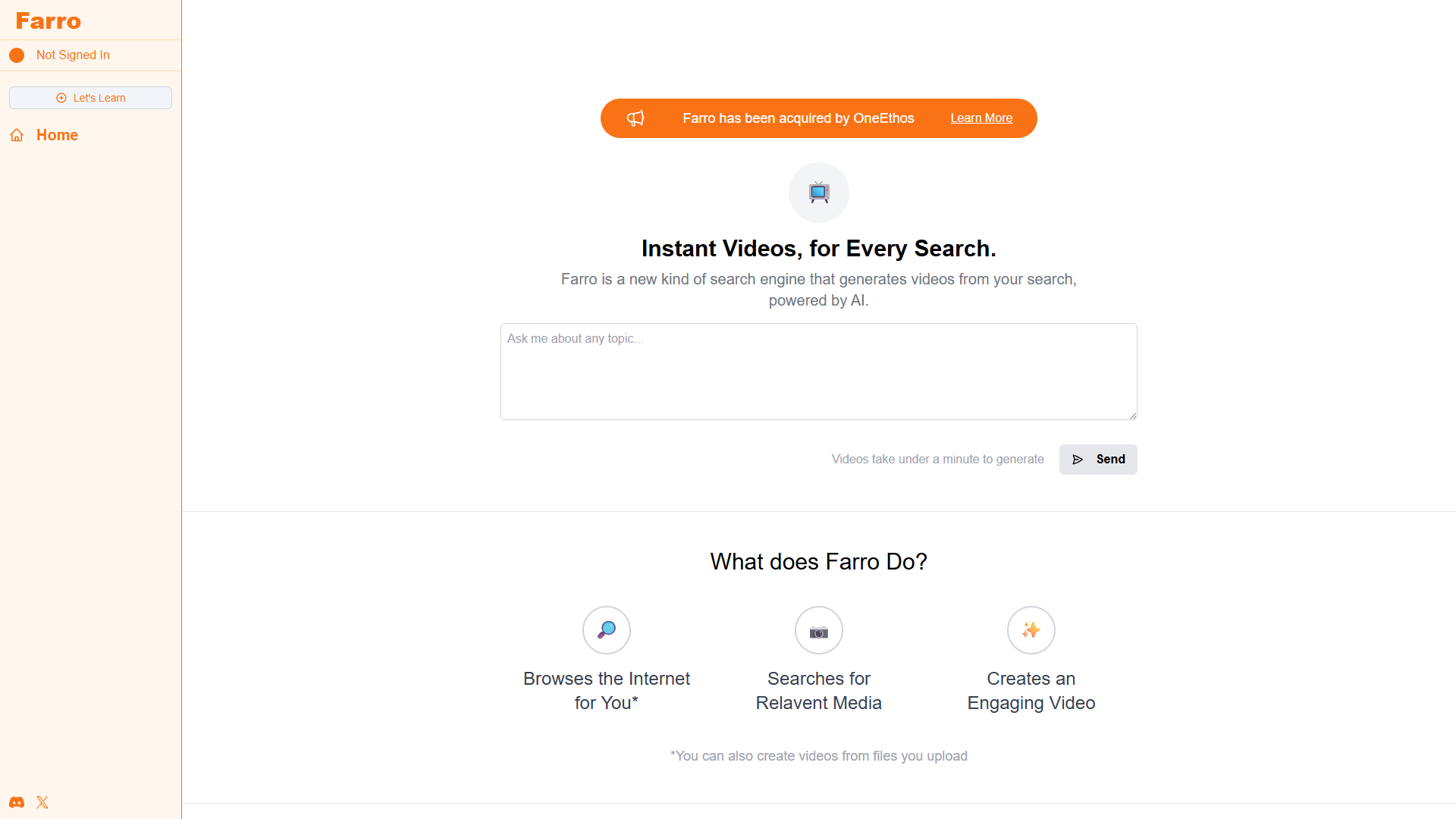The width and height of the screenshot is (1456, 819).
Task: Click the home icon in sidebar
Action: [17, 135]
